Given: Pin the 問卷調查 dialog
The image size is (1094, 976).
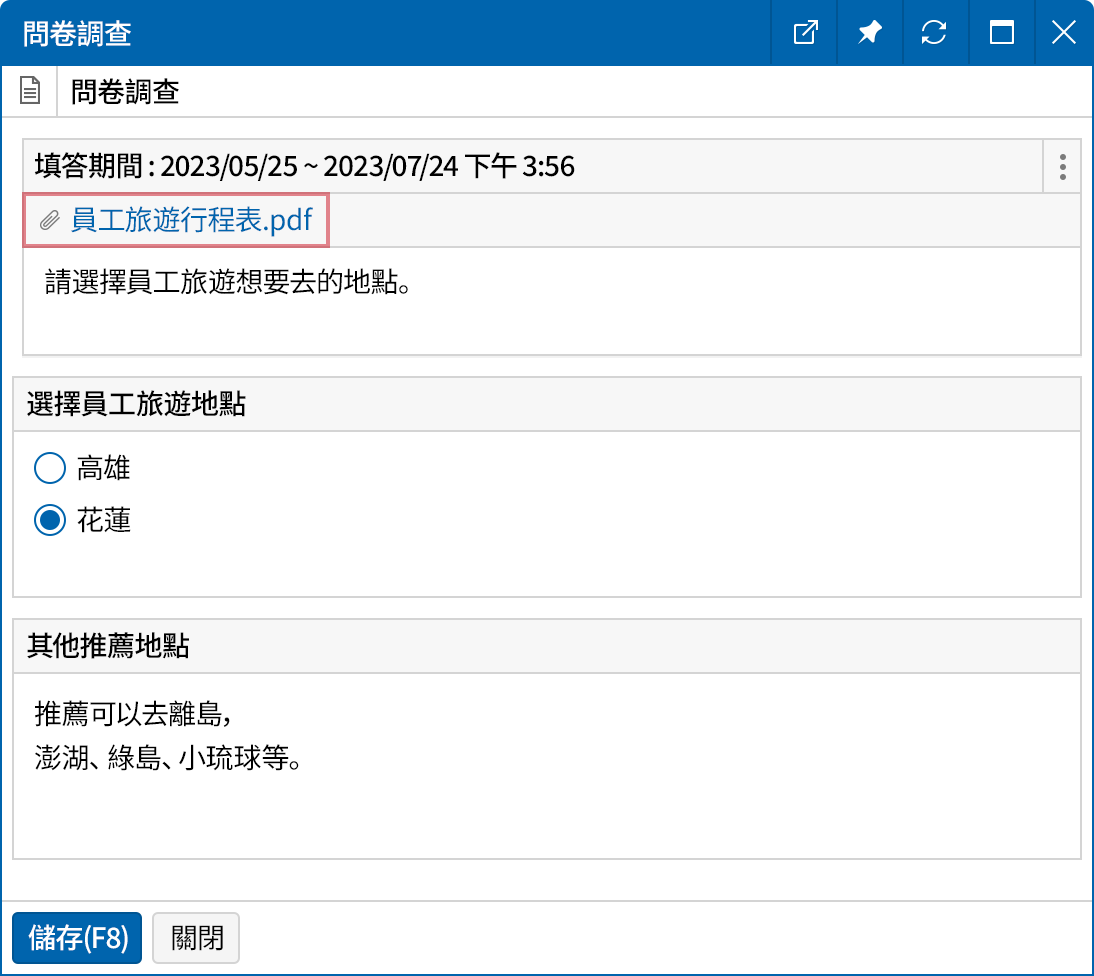Looking at the screenshot, I should pyautogui.click(x=869, y=32).
